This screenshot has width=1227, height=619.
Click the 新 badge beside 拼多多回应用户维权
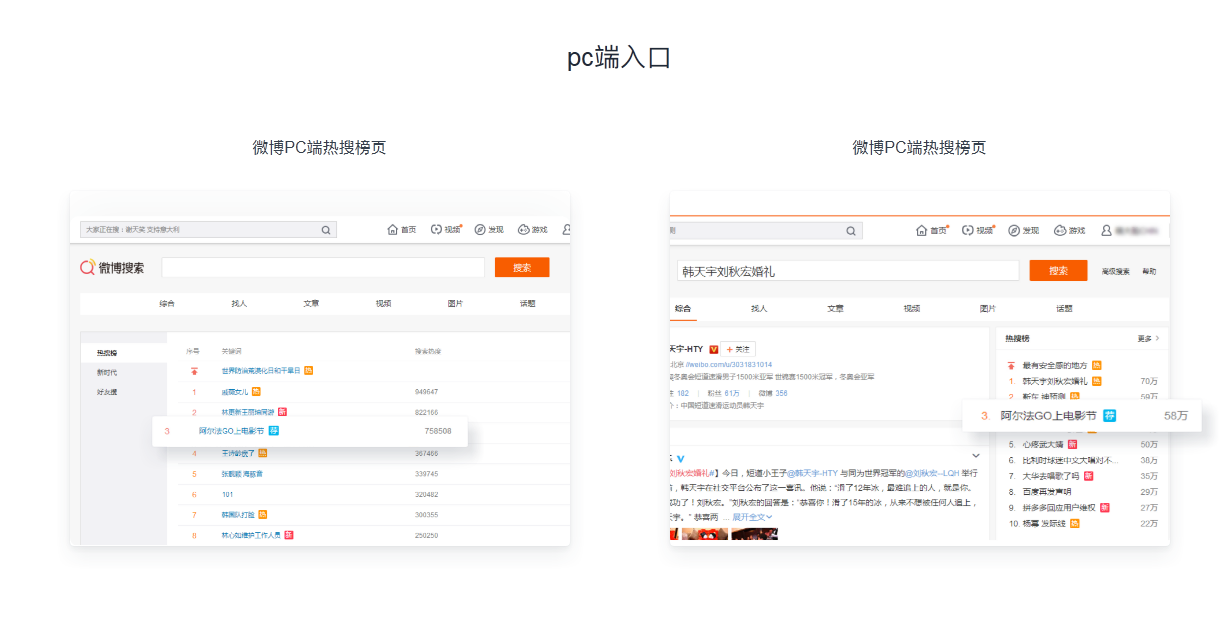pos(1105,507)
